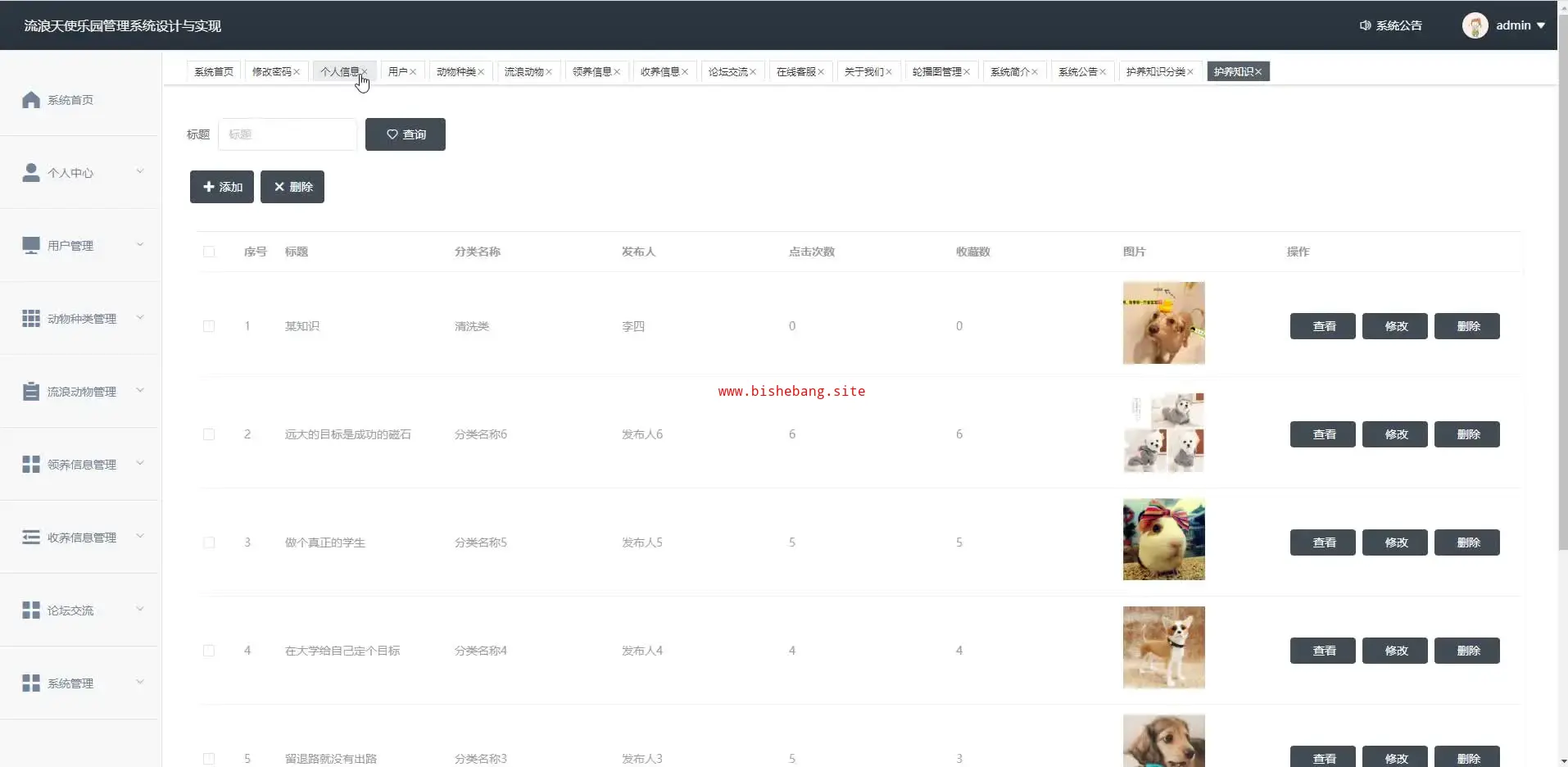This screenshot has height=767, width=1568.
Task: Expand the 领养信息管理 sidebar menu
Action: tap(140, 463)
